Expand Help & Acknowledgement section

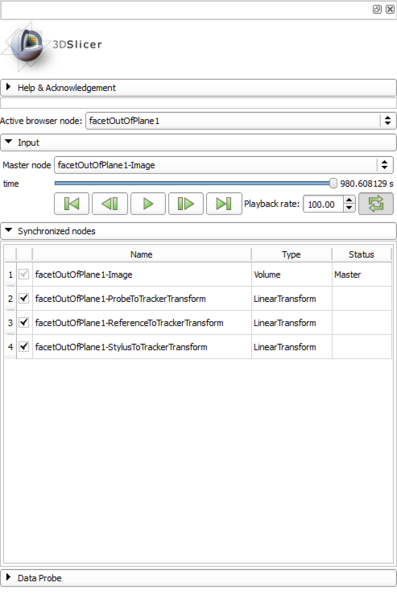coord(198,87)
